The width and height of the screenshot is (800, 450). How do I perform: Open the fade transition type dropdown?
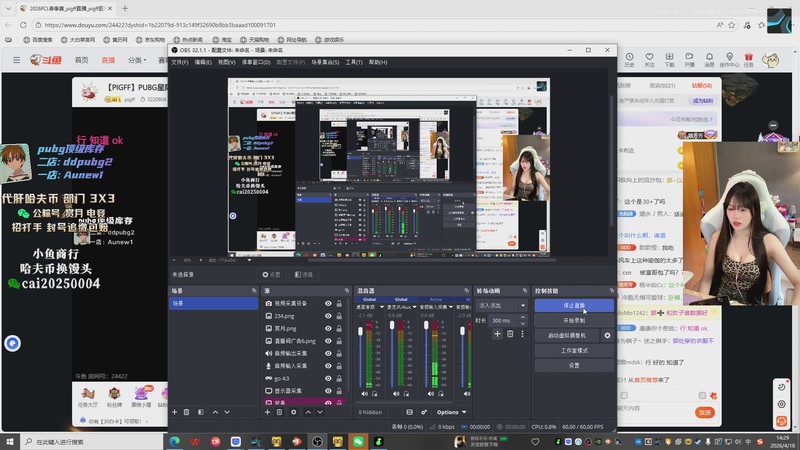click(502, 306)
